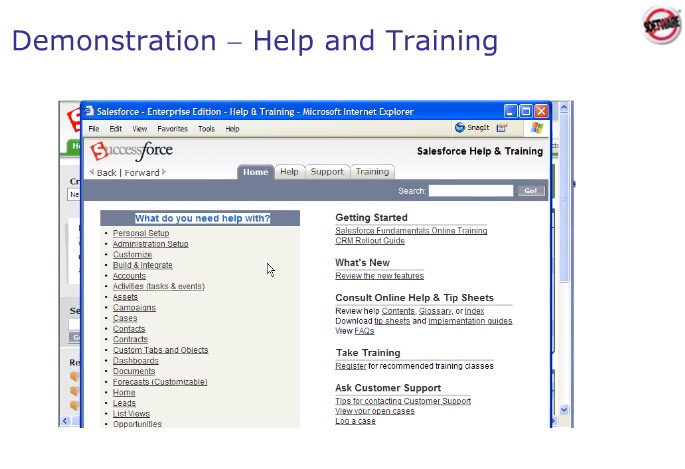The height and width of the screenshot is (469, 685).
Task: Open the Favorites menu
Action: [172, 129]
